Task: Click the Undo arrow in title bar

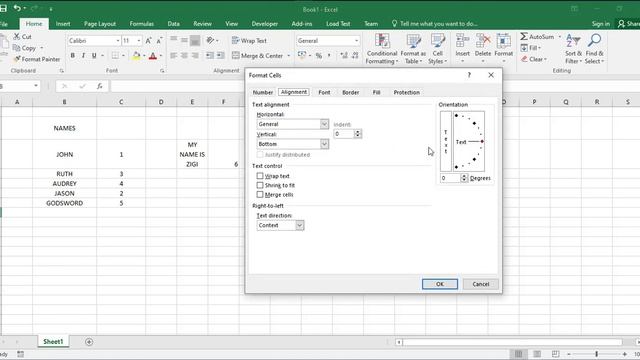Action: click(17, 8)
